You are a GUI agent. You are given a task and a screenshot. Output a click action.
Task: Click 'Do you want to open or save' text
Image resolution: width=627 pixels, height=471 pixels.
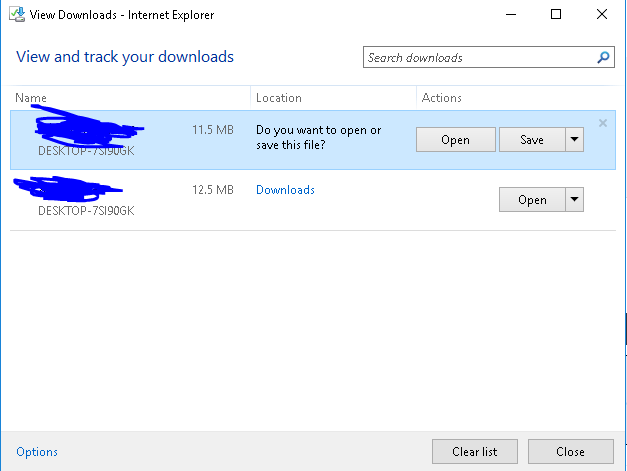coord(318,138)
